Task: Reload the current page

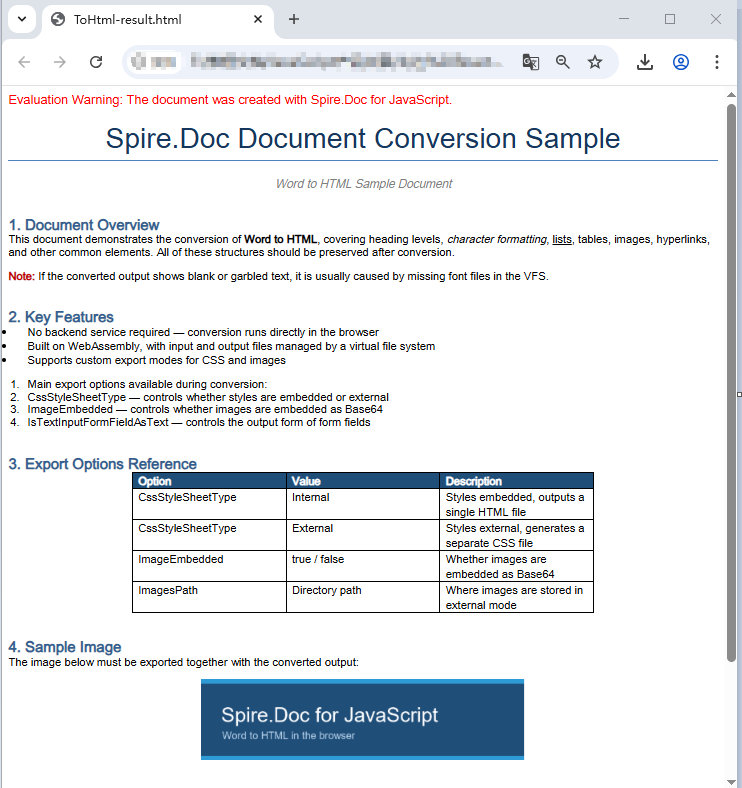Action: 96,62
